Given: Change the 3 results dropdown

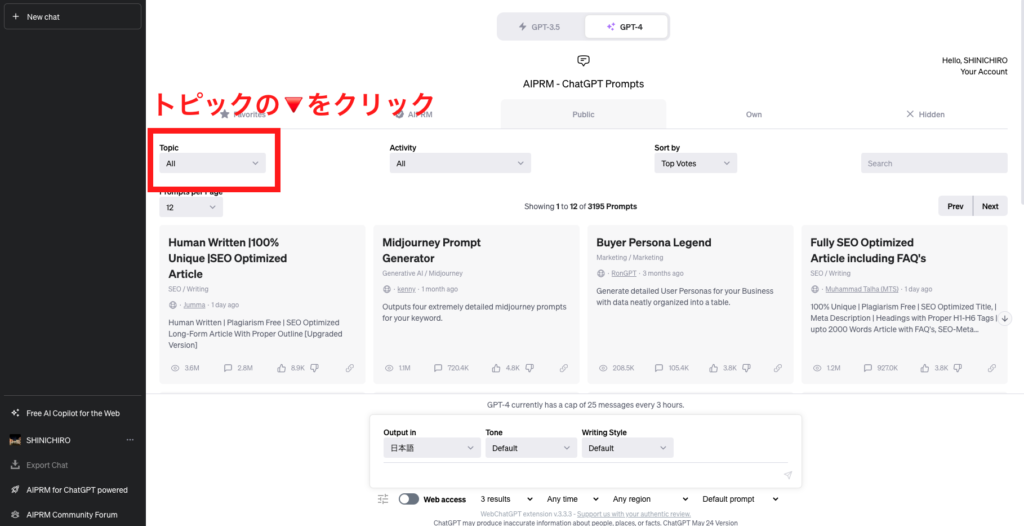Looking at the screenshot, I should 507,499.
